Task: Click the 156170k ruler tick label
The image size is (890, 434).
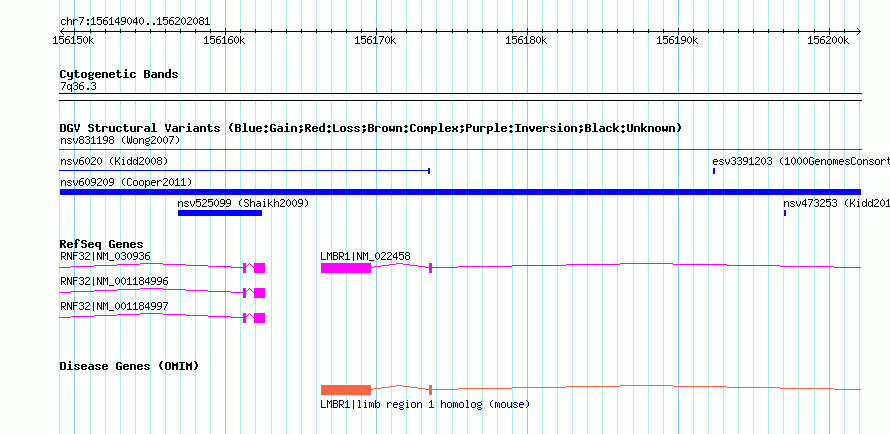Action: click(x=375, y=40)
